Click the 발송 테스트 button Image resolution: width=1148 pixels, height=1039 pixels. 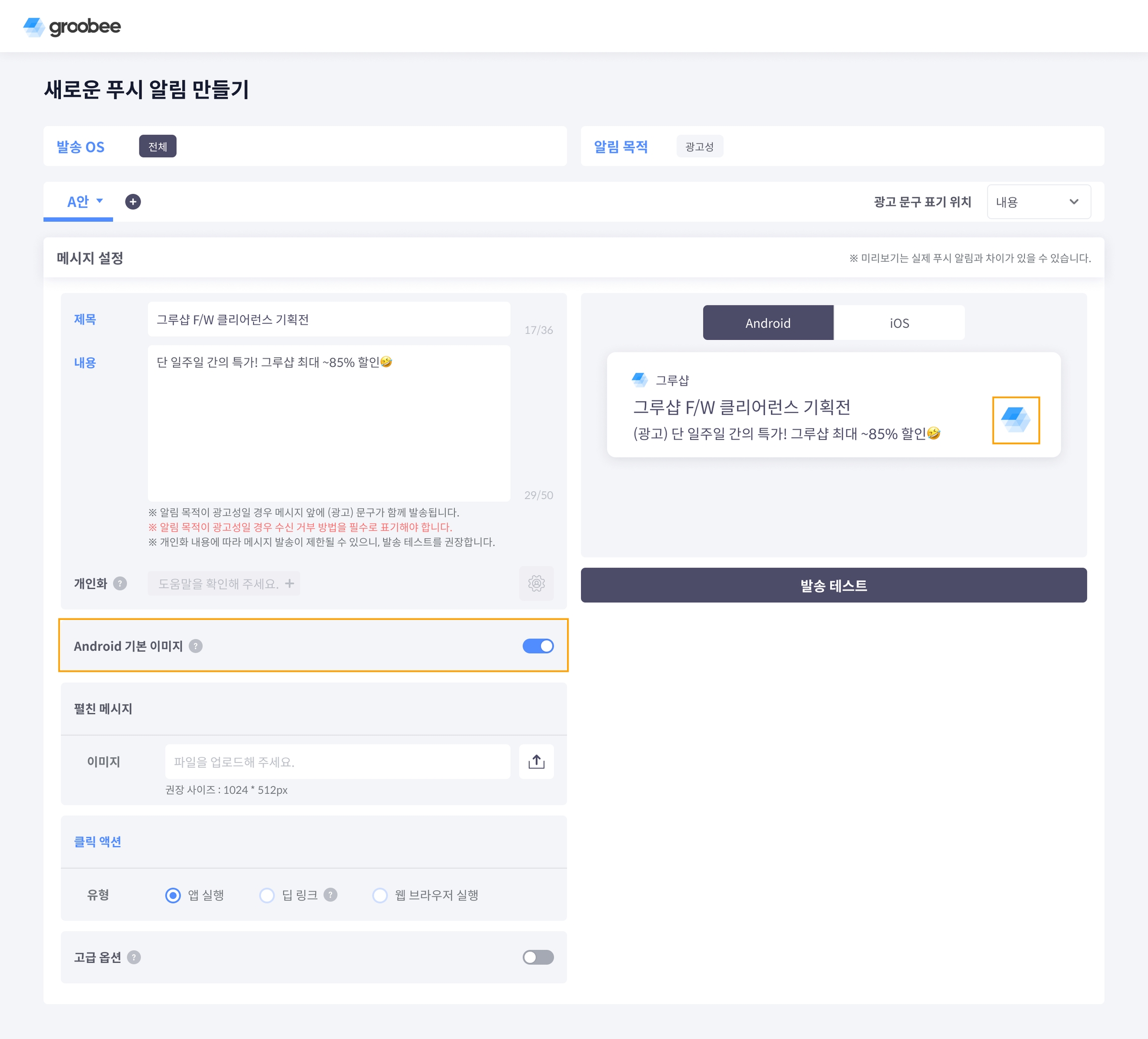[833, 585]
